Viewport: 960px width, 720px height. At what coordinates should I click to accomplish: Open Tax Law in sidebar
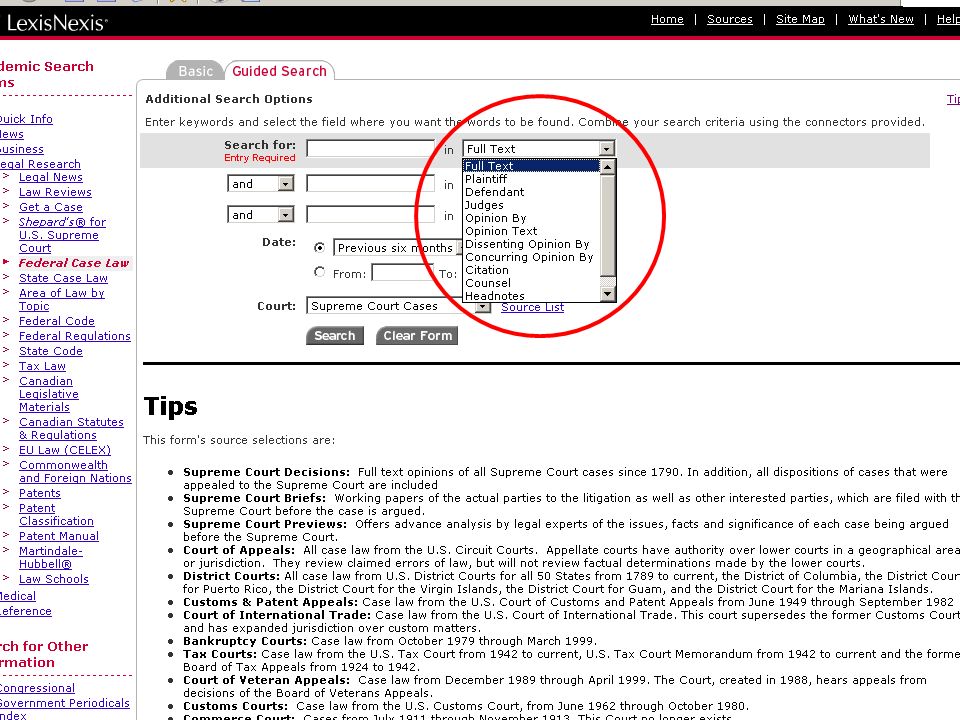(x=42, y=366)
